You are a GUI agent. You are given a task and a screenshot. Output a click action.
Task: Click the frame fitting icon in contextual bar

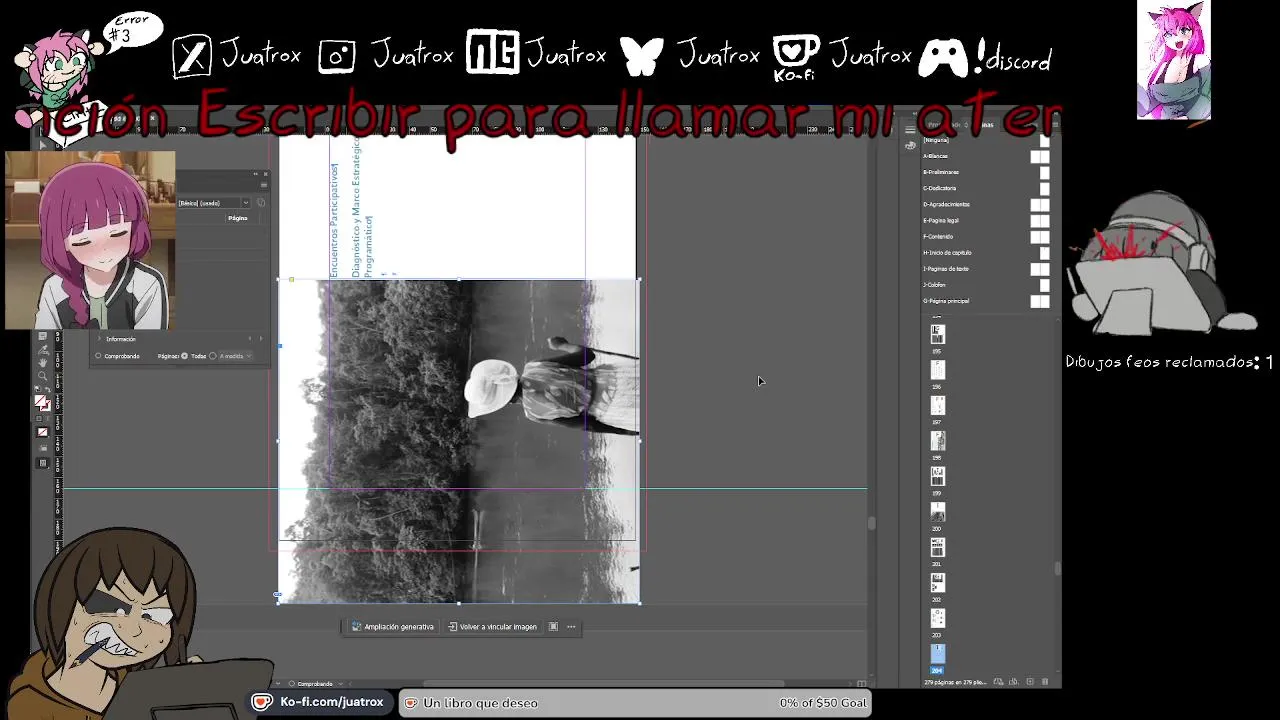pyautogui.click(x=553, y=627)
